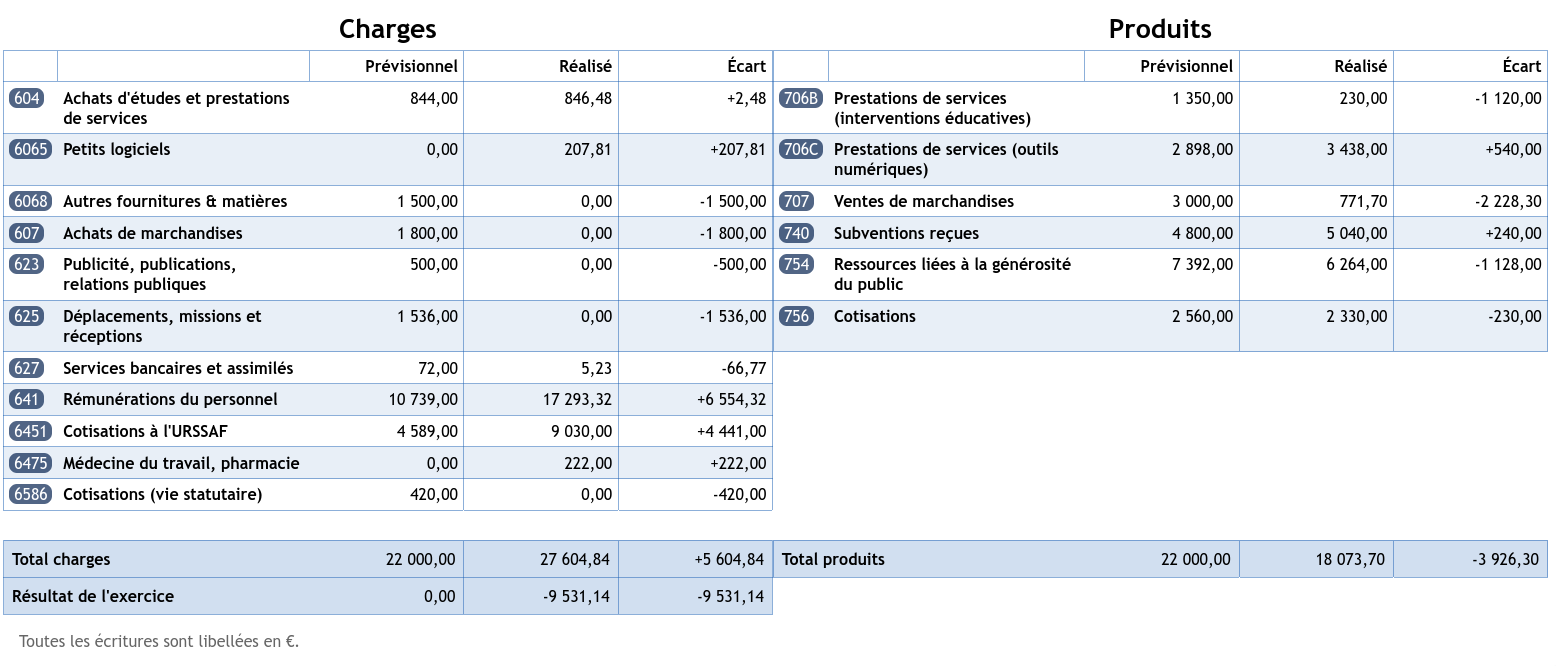The height and width of the screenshot is (666, 1556).
Task: Select 'Cotisations' label in Produits table
Action: click(875, 316)
